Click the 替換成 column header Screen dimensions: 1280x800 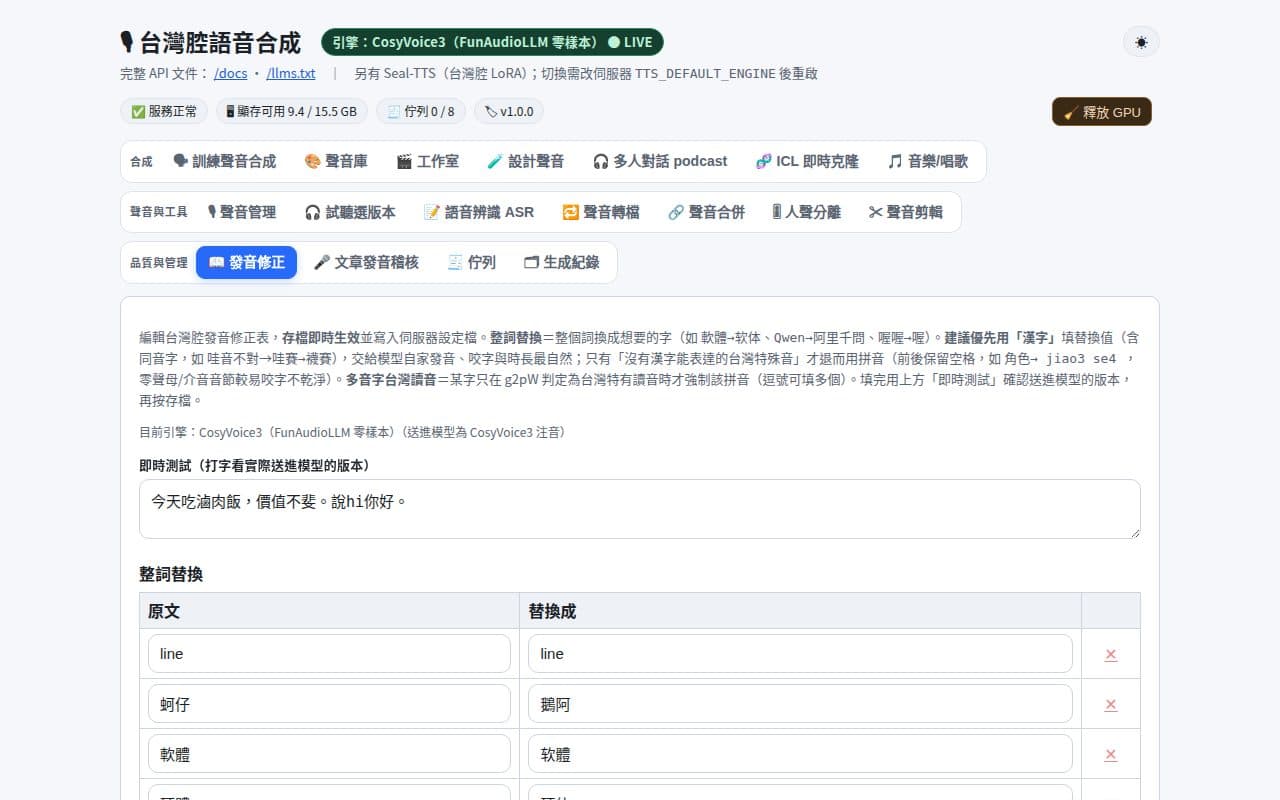tap(800, 611)
